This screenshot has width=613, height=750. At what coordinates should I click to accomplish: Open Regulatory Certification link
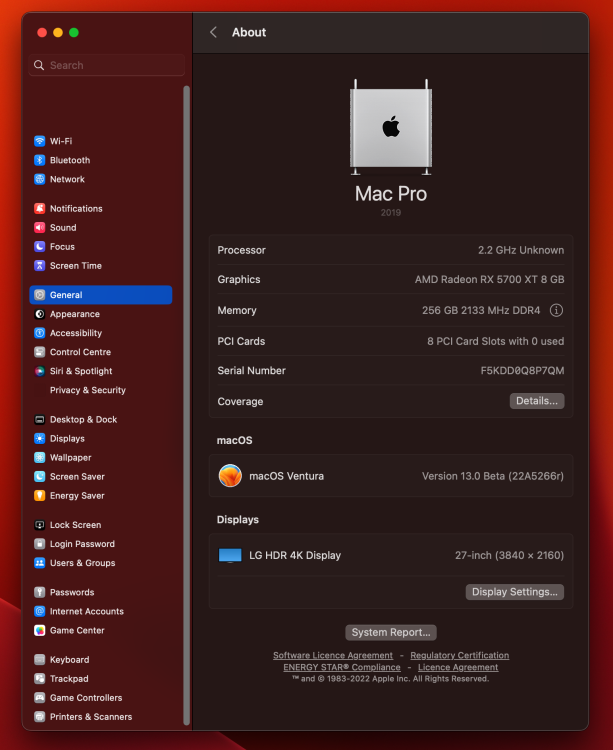(460, 655)
